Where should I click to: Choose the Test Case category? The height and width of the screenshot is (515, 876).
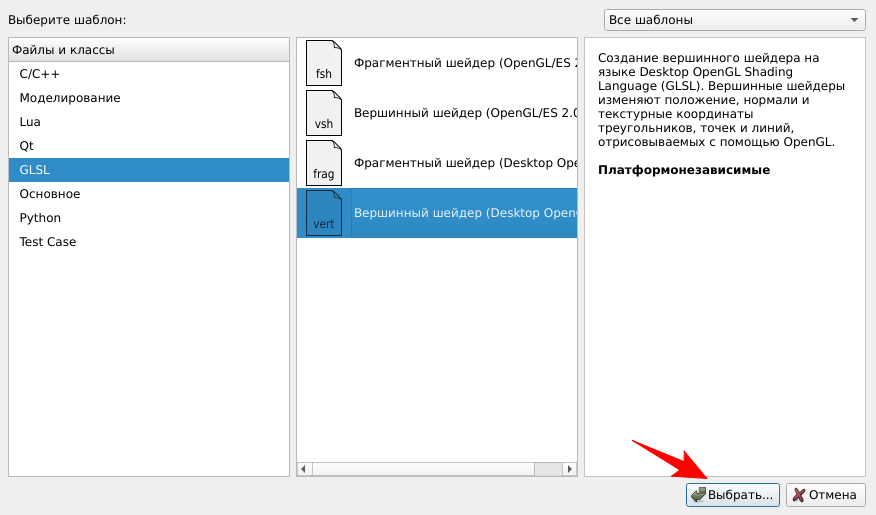pos(48,242)
